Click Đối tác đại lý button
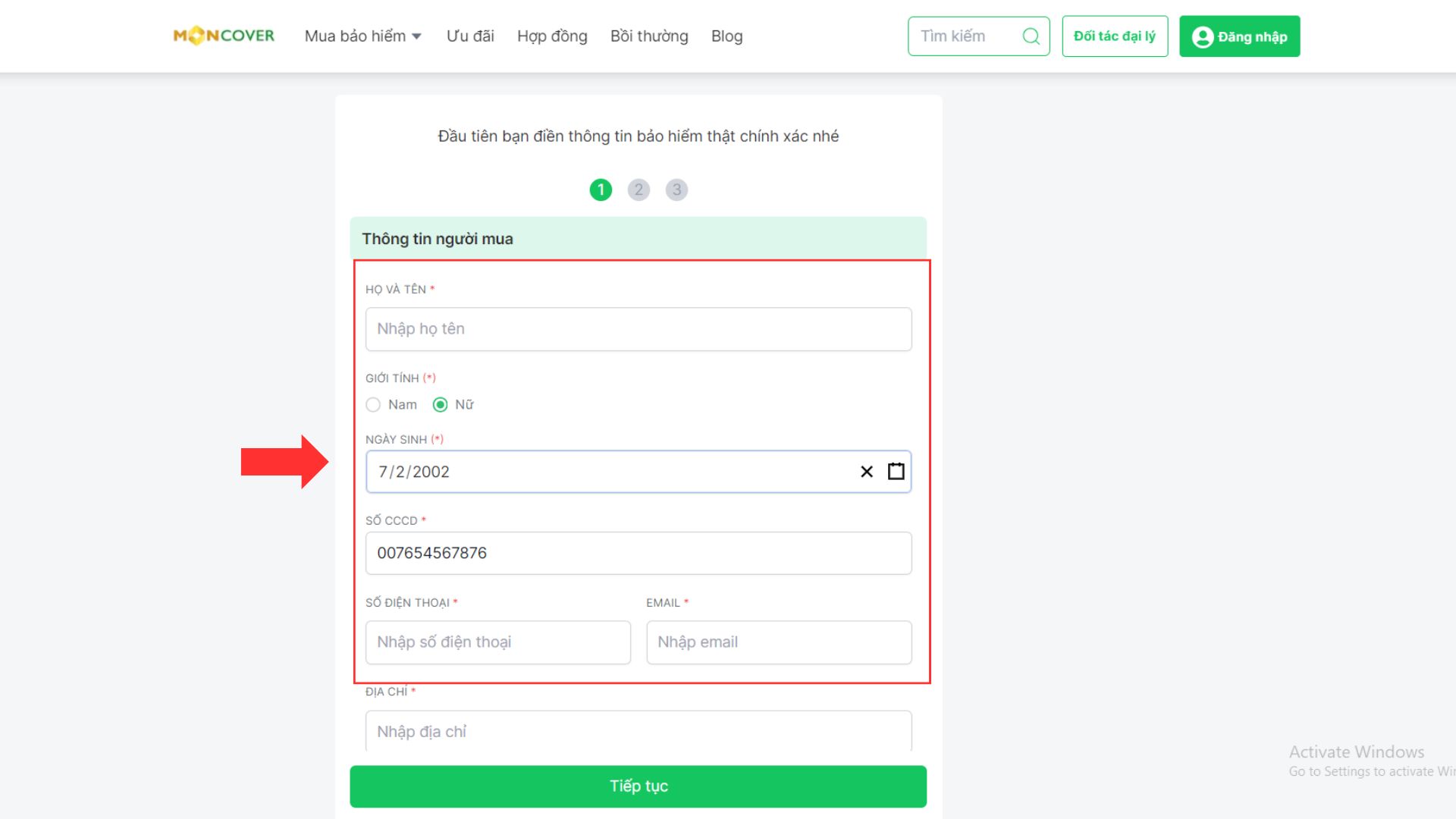 pyautogui.click(x=1115, y=36)
